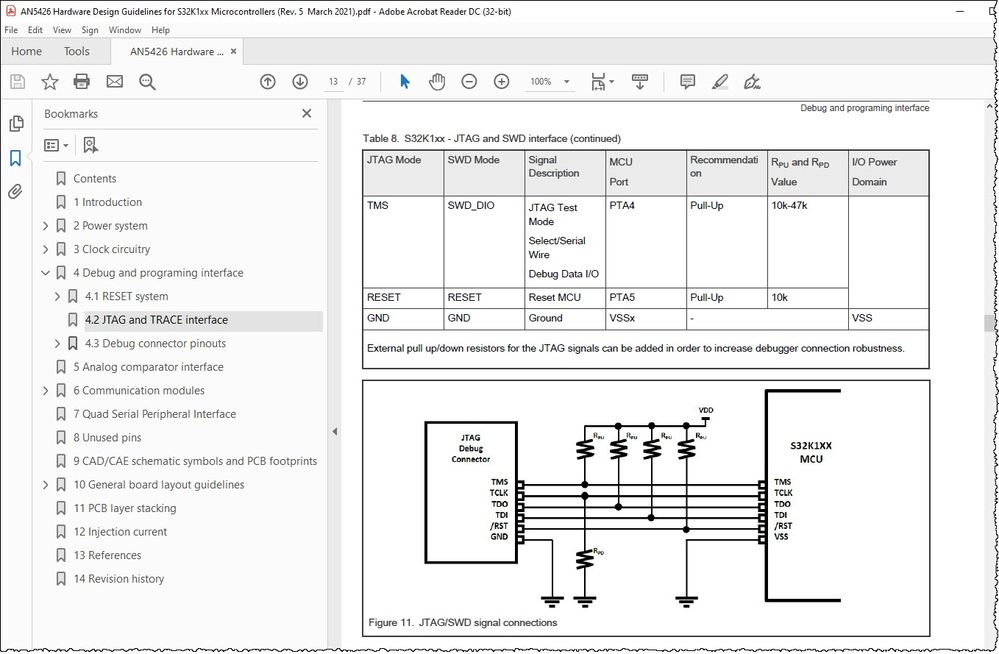The height and width of the screenshot is (654, 999).
Task: Zoom in with plus icon
Action: point(501,82)
